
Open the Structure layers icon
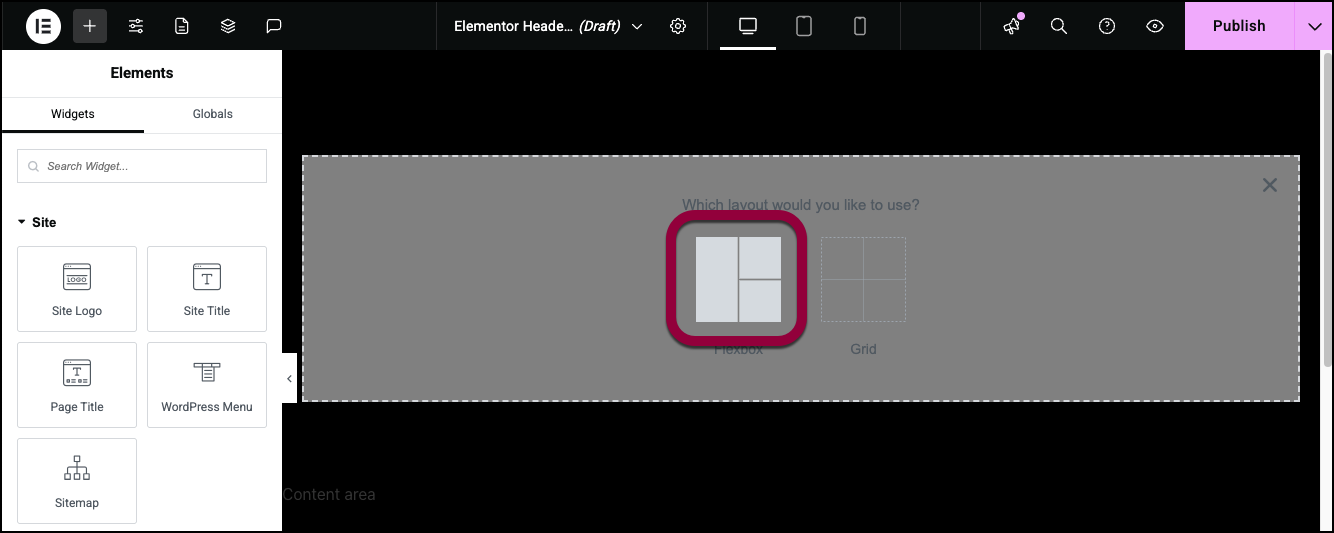(x=228, y=26)
